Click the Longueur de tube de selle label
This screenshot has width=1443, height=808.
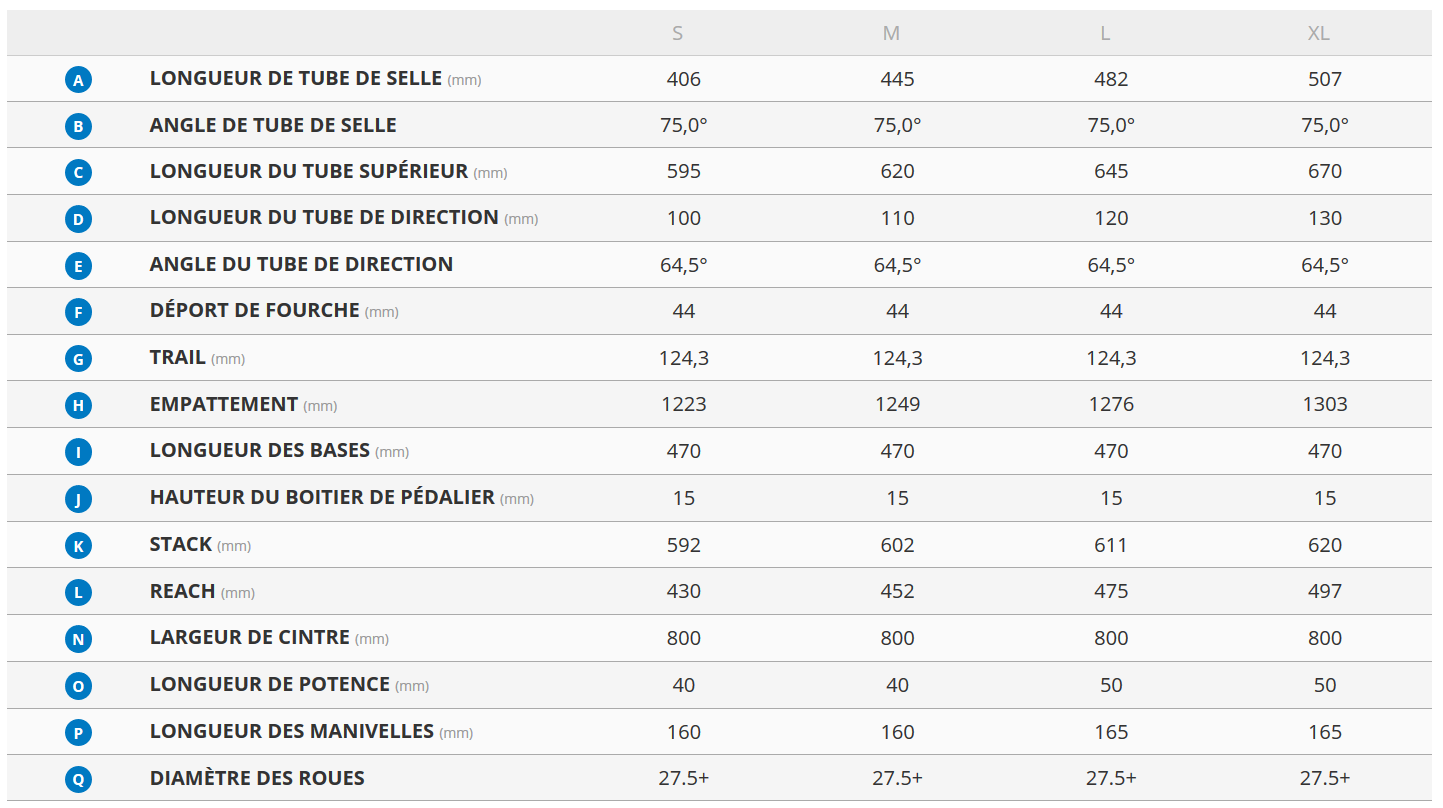[296, 78]
